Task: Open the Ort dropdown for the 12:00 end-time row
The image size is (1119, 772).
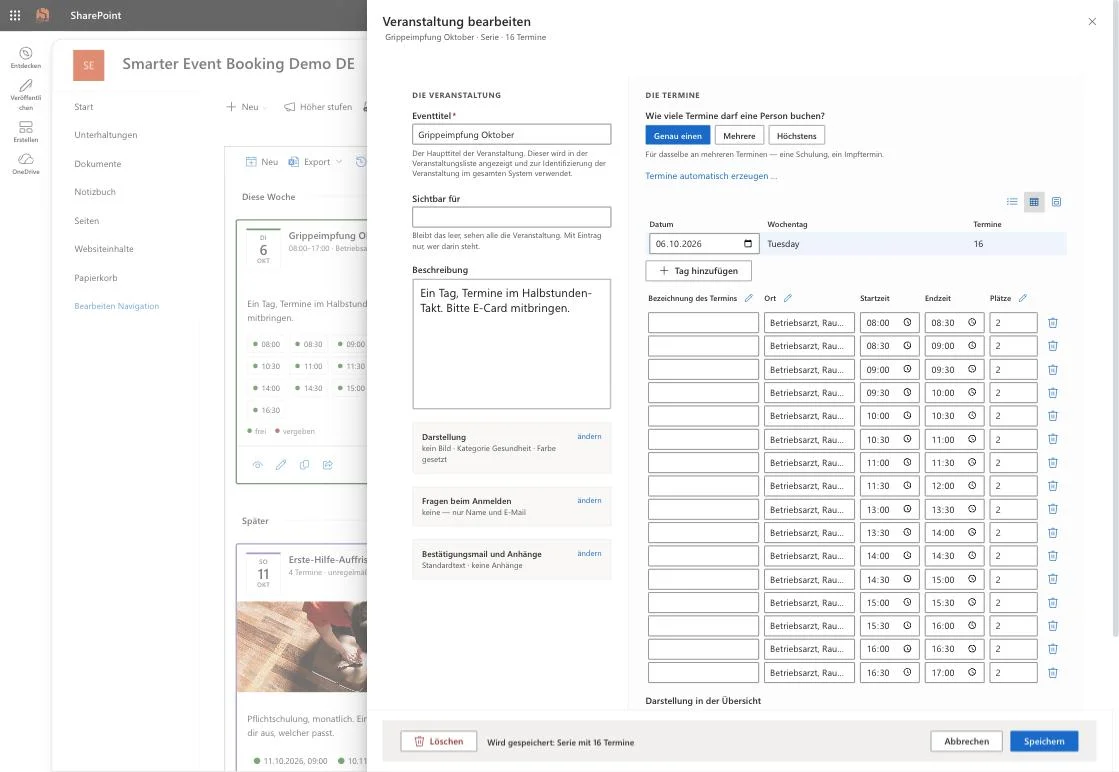Action: 809,486
